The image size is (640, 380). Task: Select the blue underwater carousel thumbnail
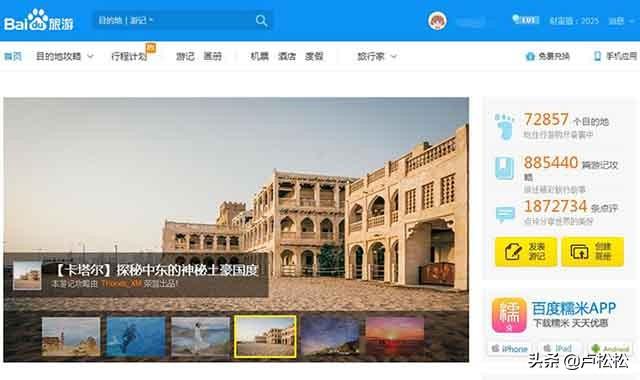pyautogui.click(x=136, y=337)
